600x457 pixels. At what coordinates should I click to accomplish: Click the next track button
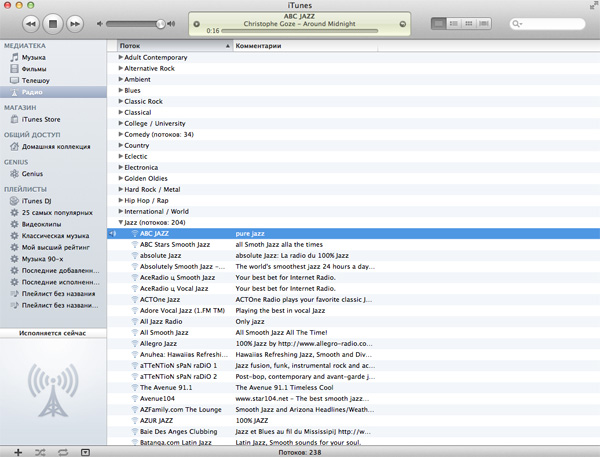74,23
